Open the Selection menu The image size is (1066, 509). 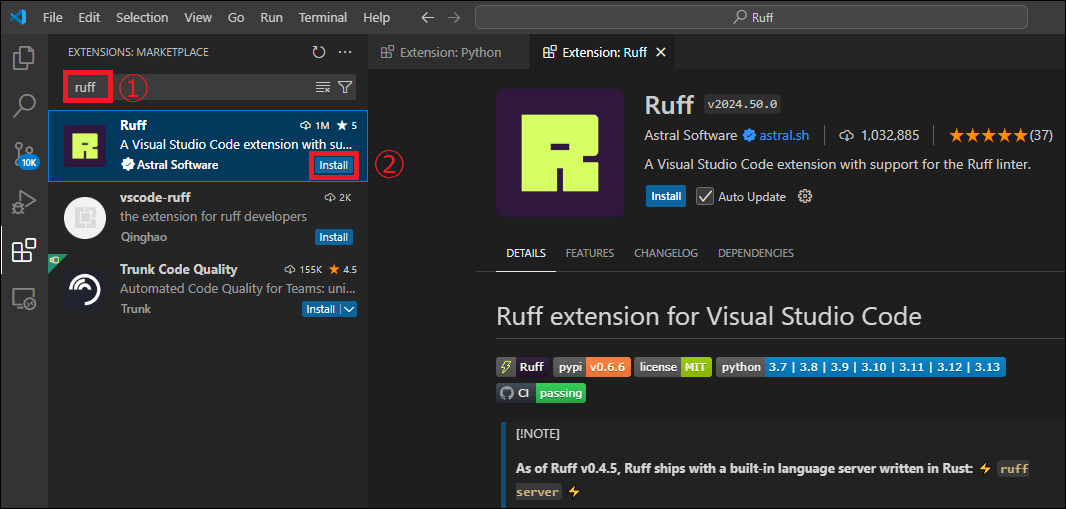click(142, 18)
